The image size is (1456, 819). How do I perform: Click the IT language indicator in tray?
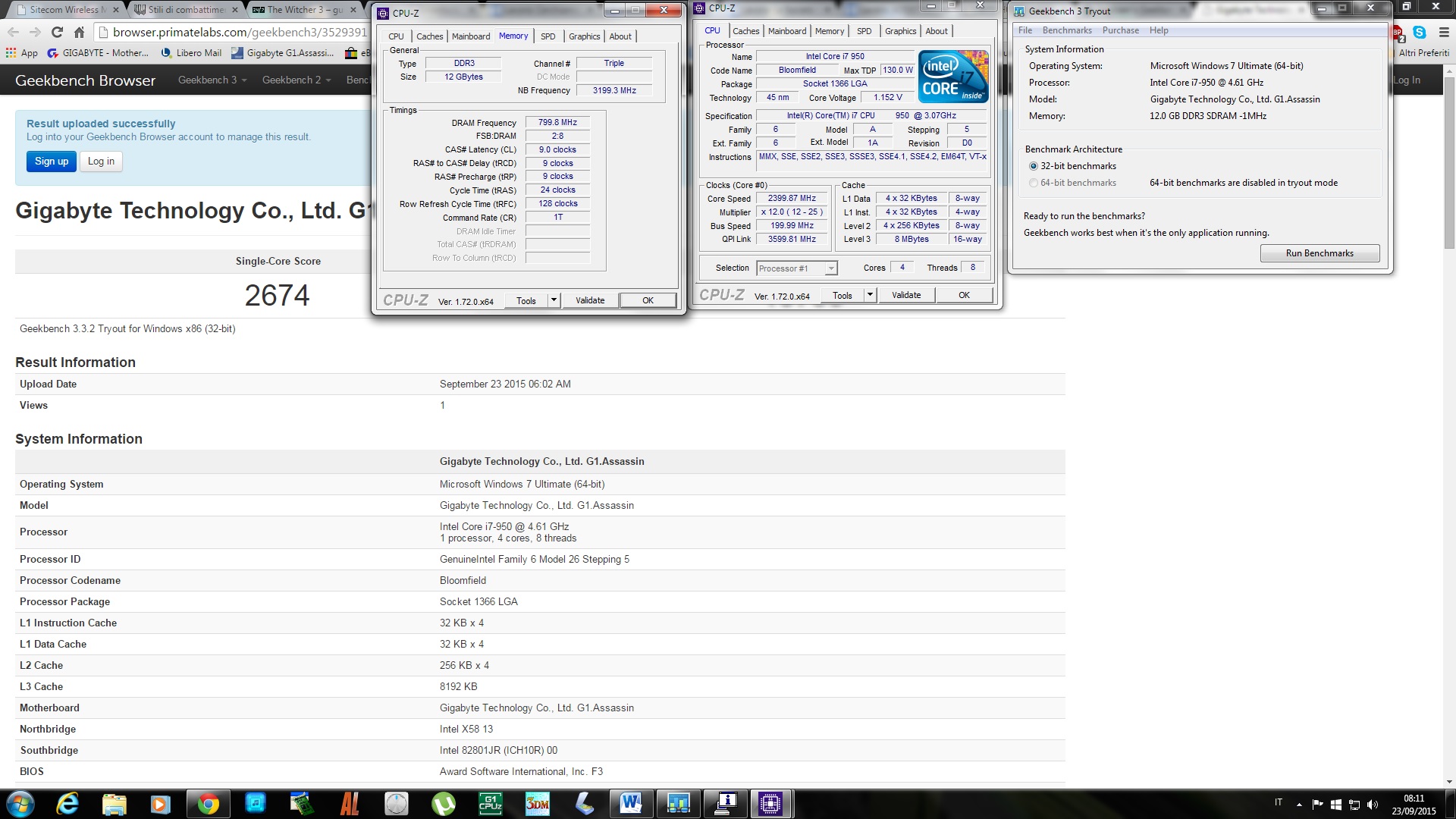[1279, 802]
